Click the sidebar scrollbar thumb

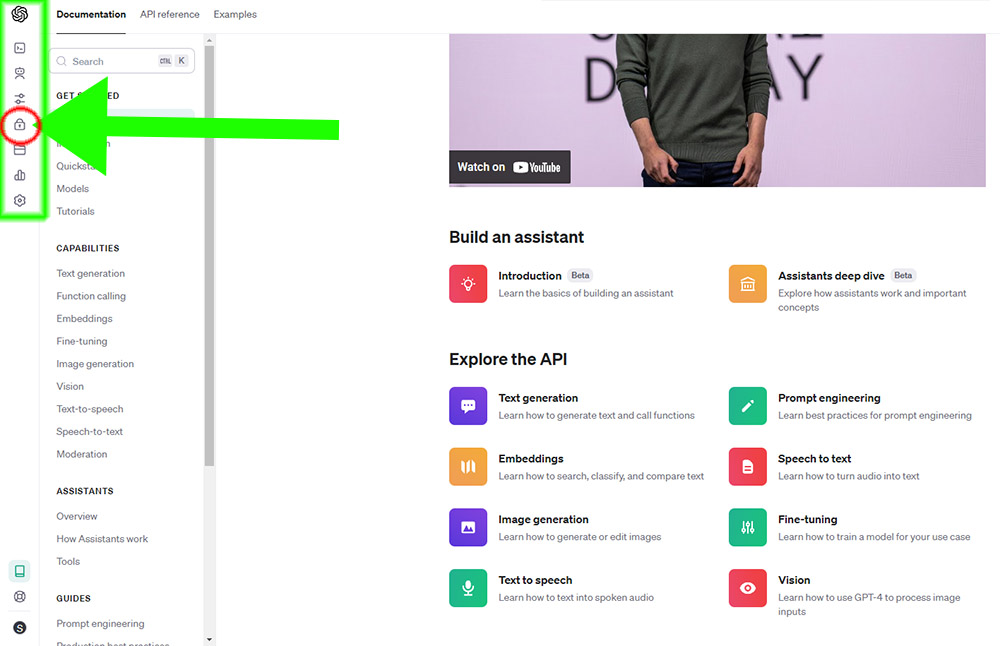click(x=209, y=256)
